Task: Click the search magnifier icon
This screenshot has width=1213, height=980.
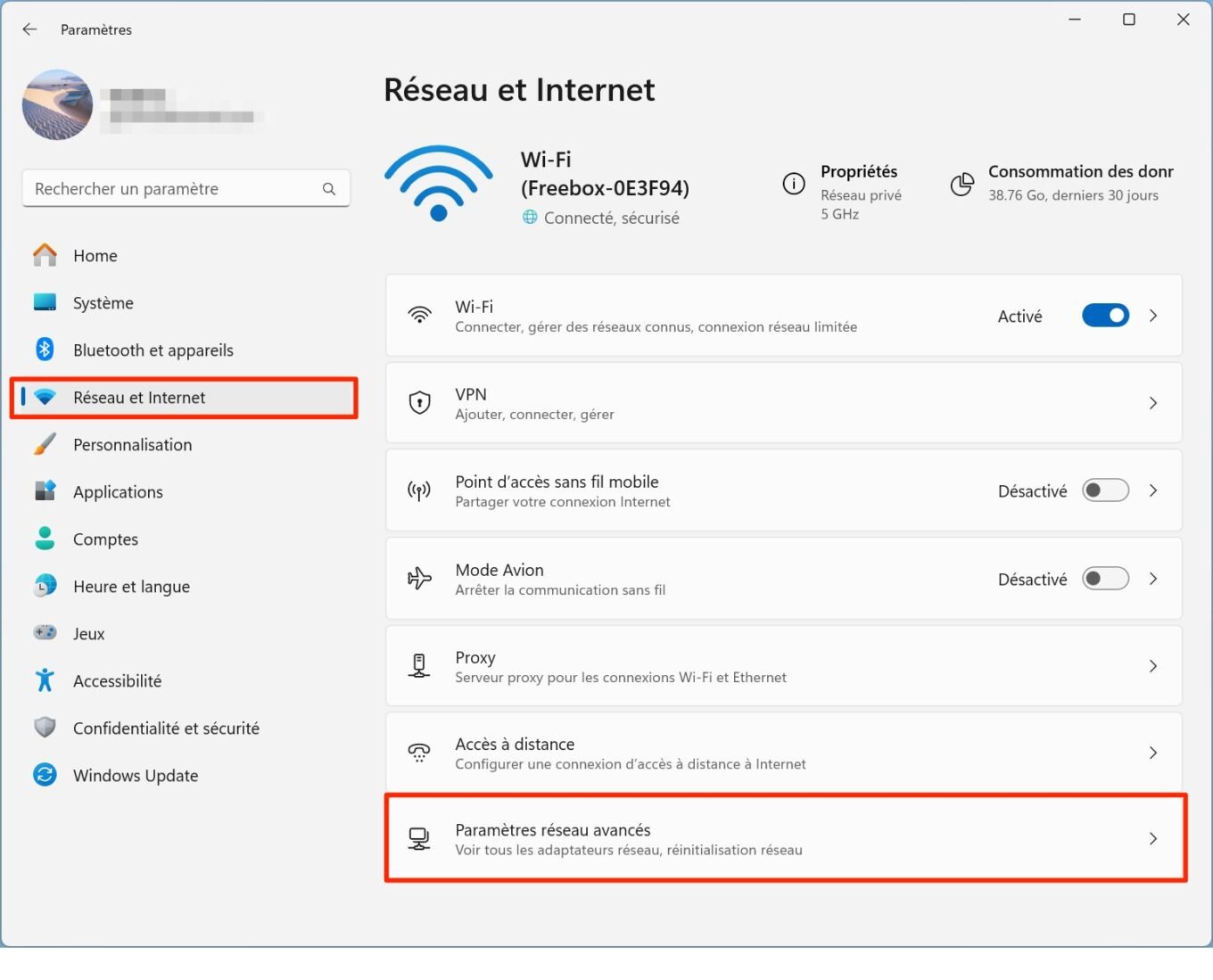Action: click(x=329, y=189)
